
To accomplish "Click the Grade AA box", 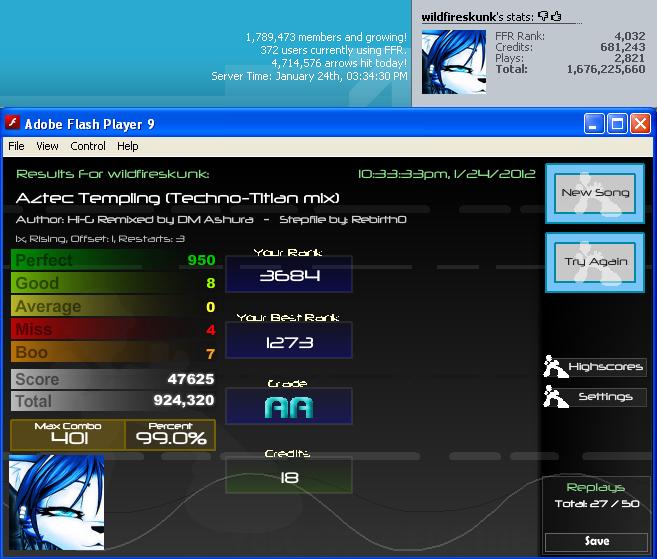I will pos(289,406).
